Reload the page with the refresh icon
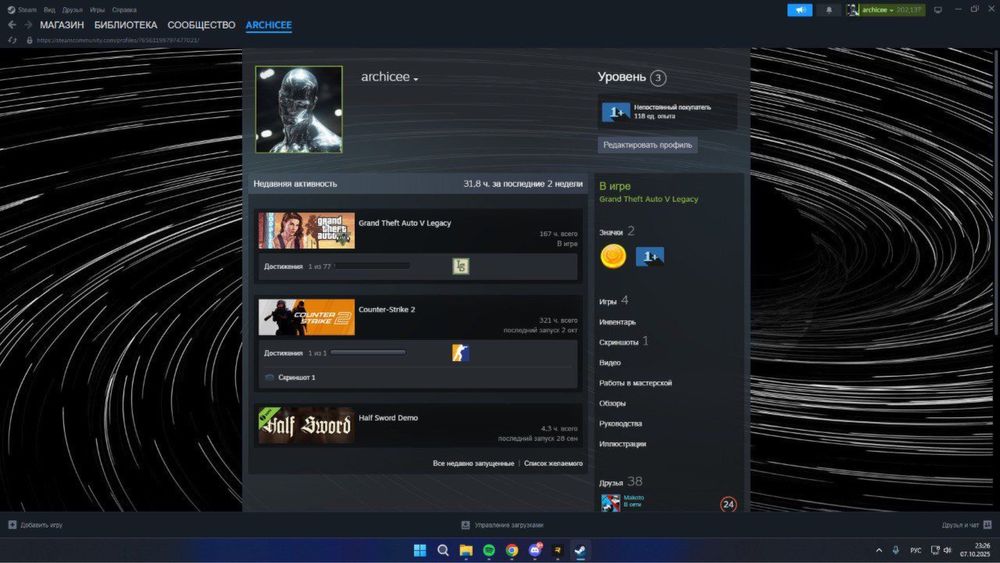1000x563 pixels. pos(12,40)
